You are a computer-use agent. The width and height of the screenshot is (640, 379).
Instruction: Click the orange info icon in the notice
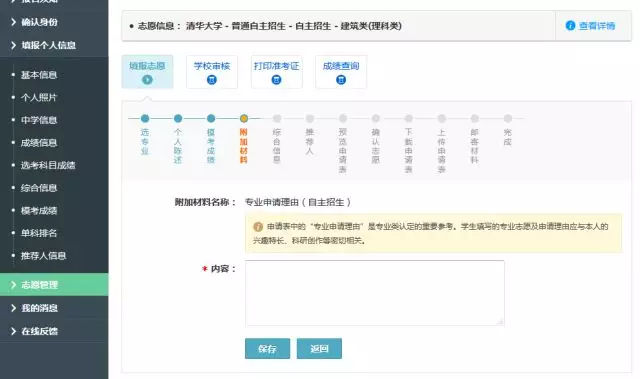point(258,227)
